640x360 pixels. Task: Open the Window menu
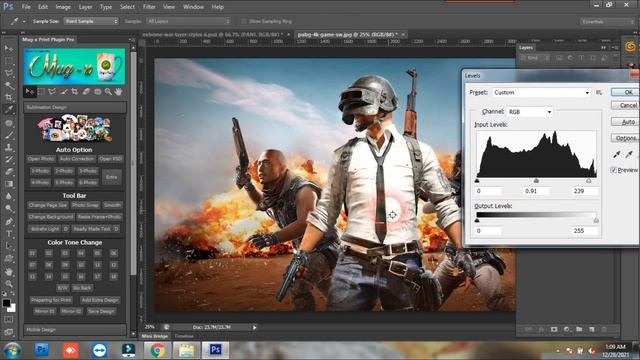pos(193,7)
